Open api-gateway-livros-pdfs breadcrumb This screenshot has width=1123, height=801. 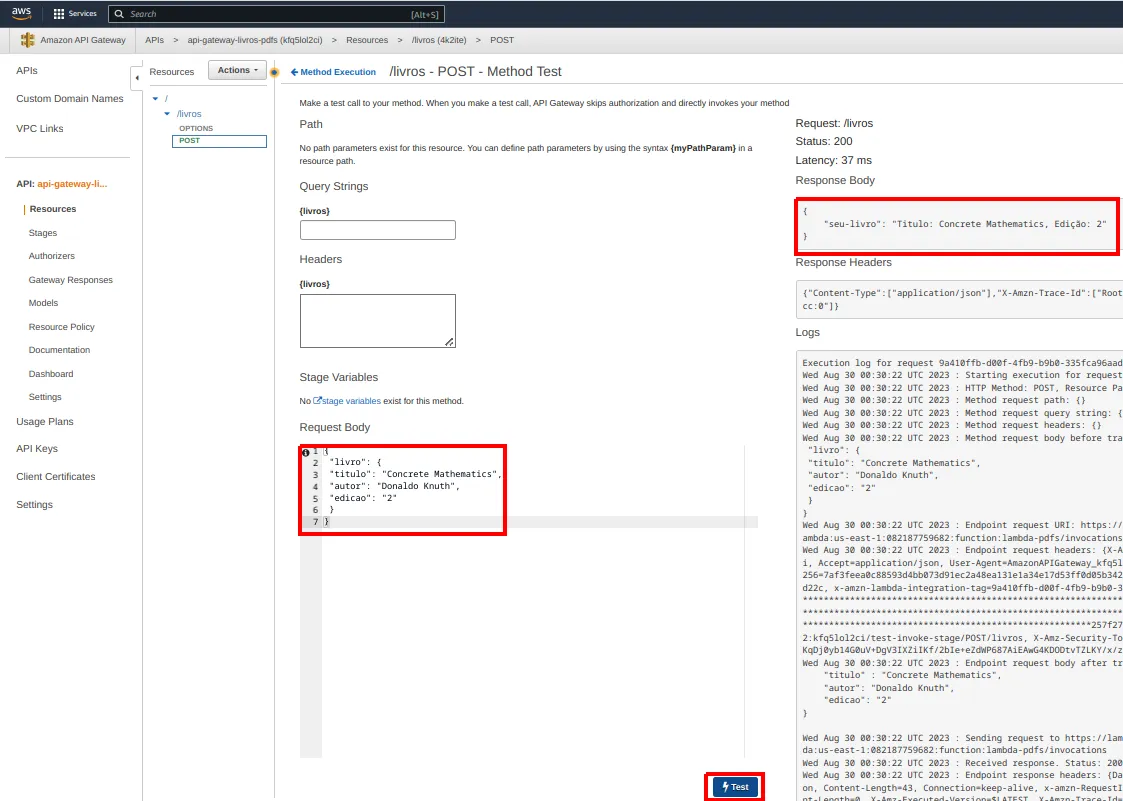tap(255, 40)
